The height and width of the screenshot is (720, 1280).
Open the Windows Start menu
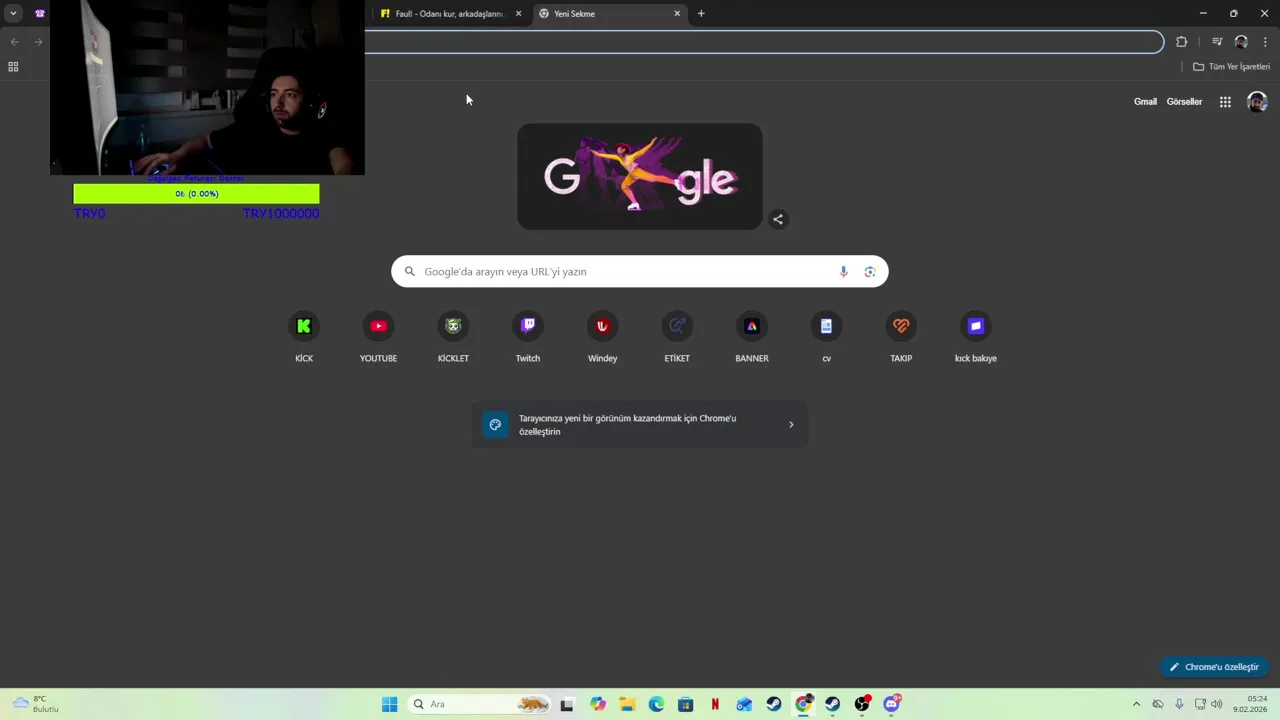click(x=389, y=704)
